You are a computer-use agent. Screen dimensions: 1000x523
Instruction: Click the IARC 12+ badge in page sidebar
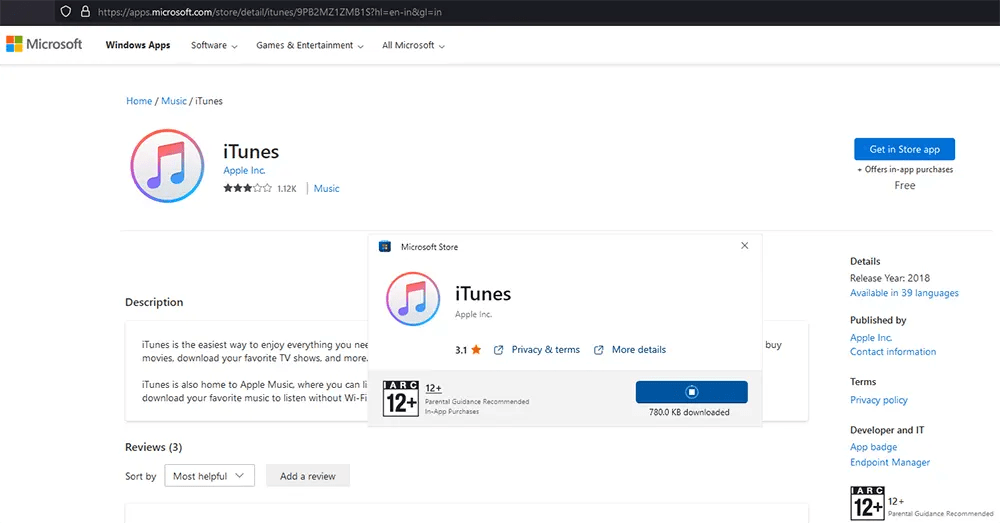867,503
